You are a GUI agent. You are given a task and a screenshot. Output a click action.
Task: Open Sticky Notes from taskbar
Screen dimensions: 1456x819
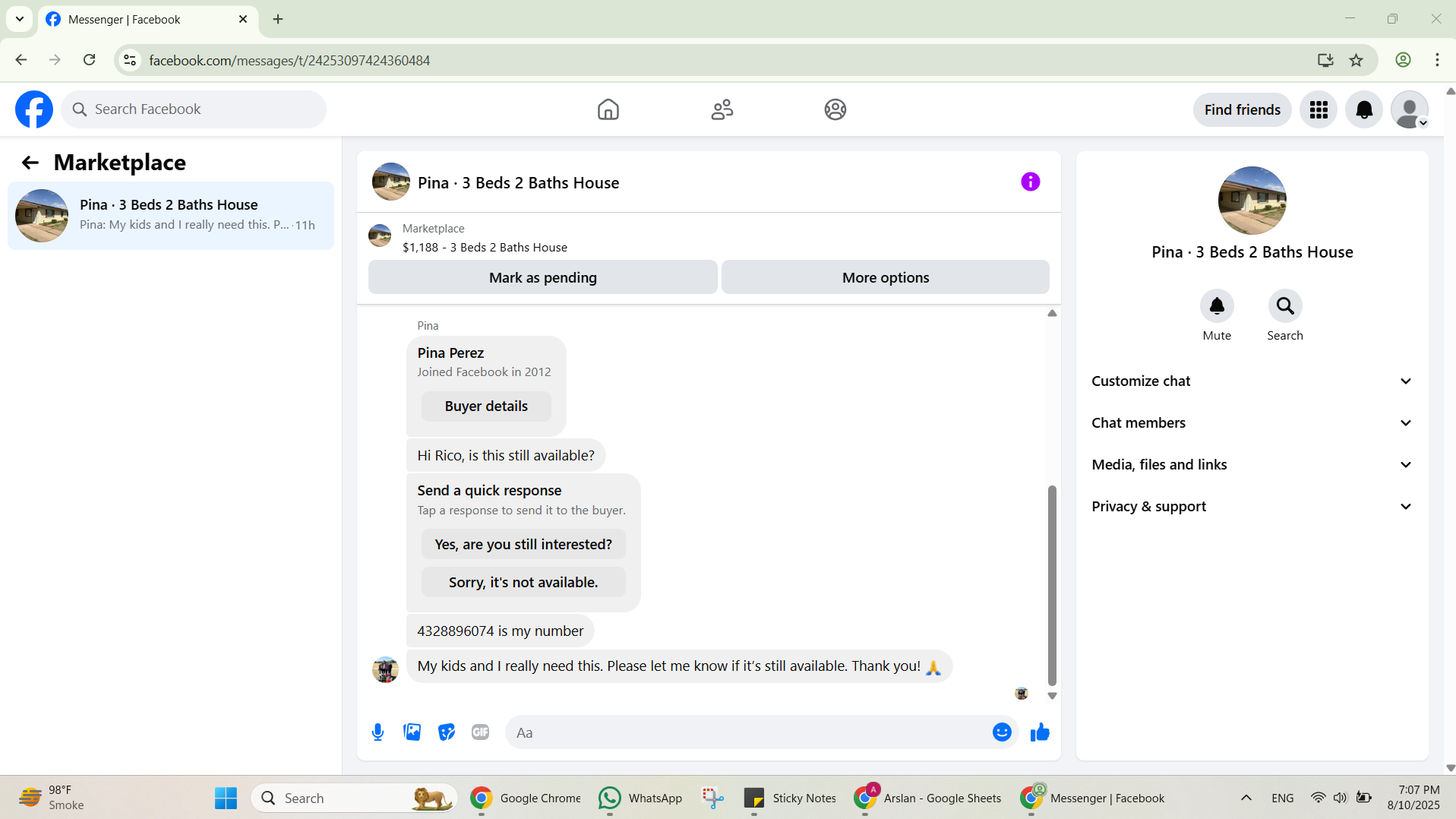coord(790,798)
